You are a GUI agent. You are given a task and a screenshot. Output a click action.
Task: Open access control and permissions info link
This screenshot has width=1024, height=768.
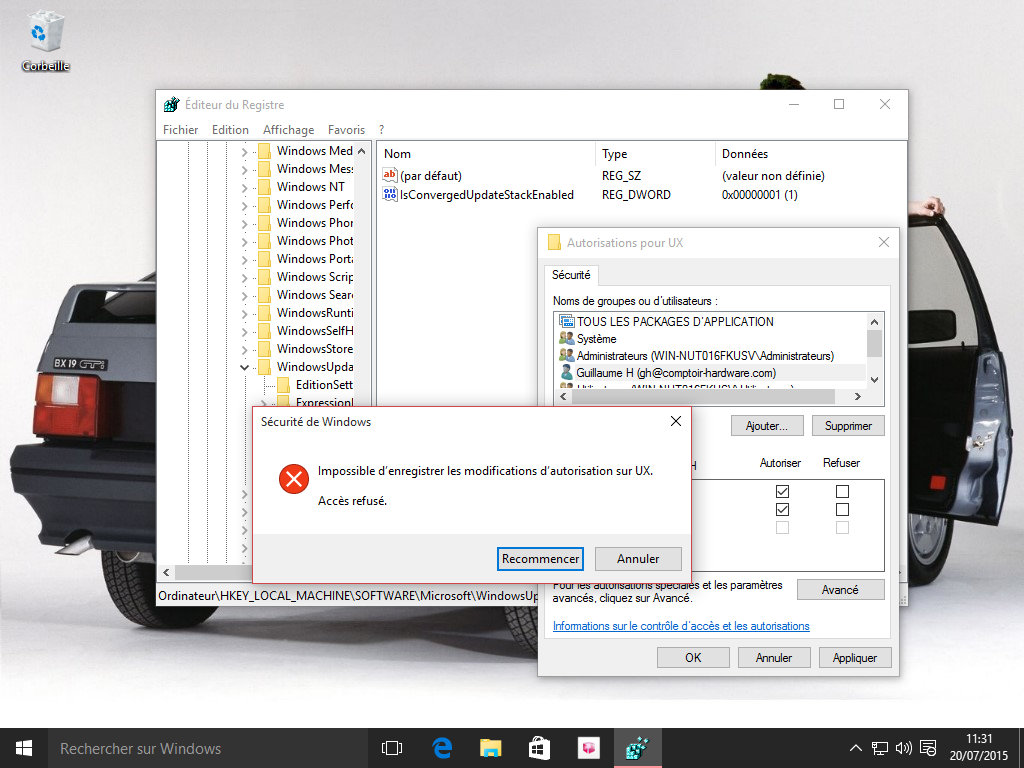(x=681, y=626)
